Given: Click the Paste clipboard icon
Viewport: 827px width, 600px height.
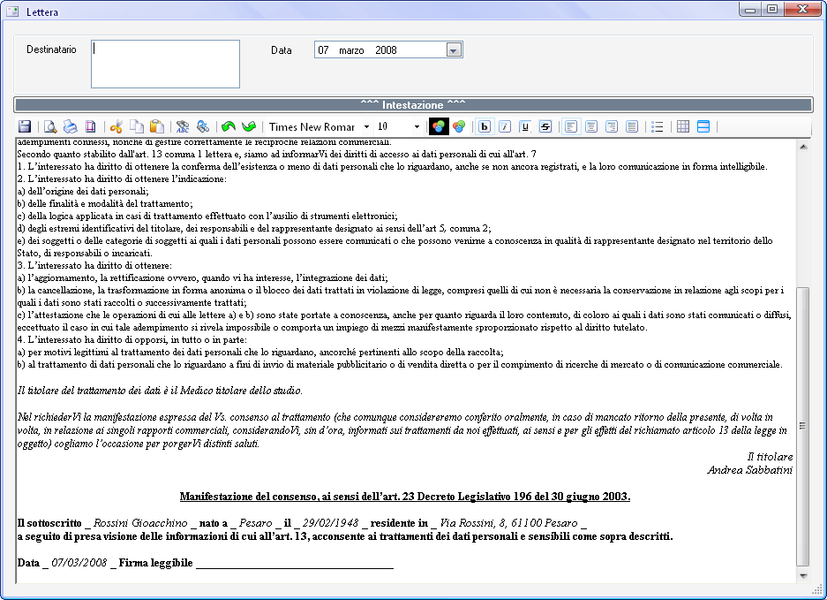Looking at the screenshot, I should tap(157, 127).
